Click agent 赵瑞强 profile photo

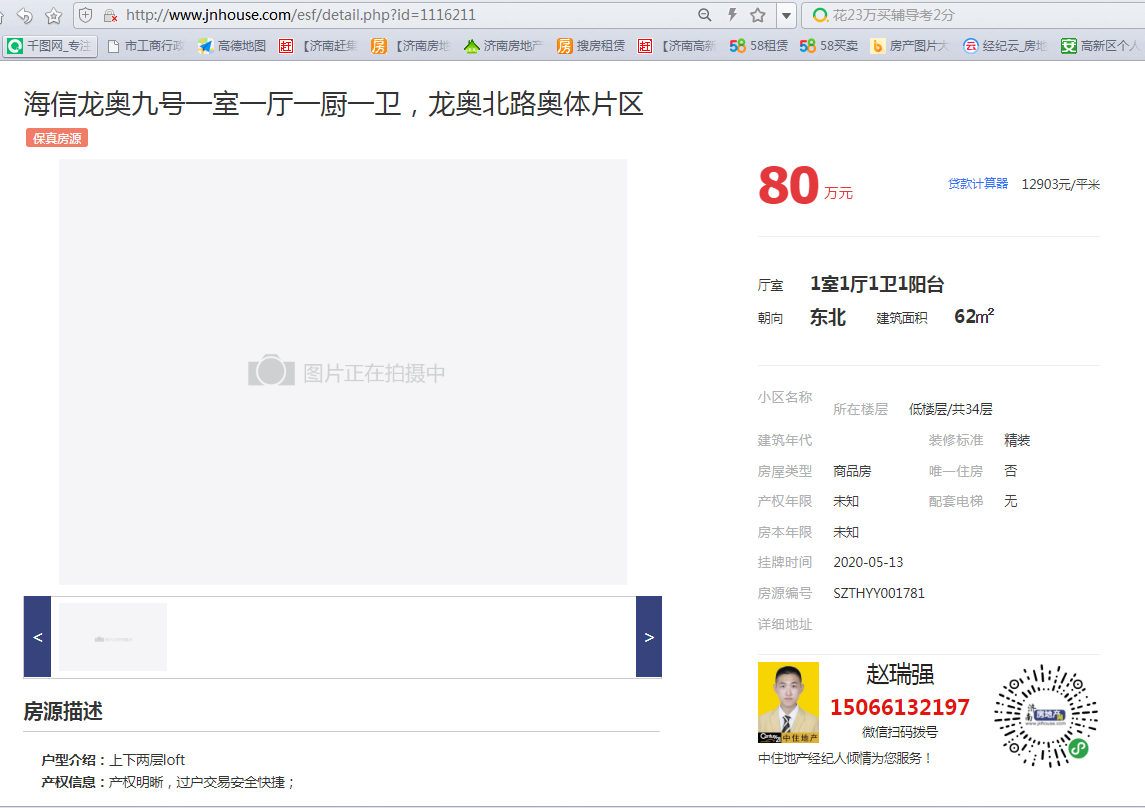coord(788,702)
